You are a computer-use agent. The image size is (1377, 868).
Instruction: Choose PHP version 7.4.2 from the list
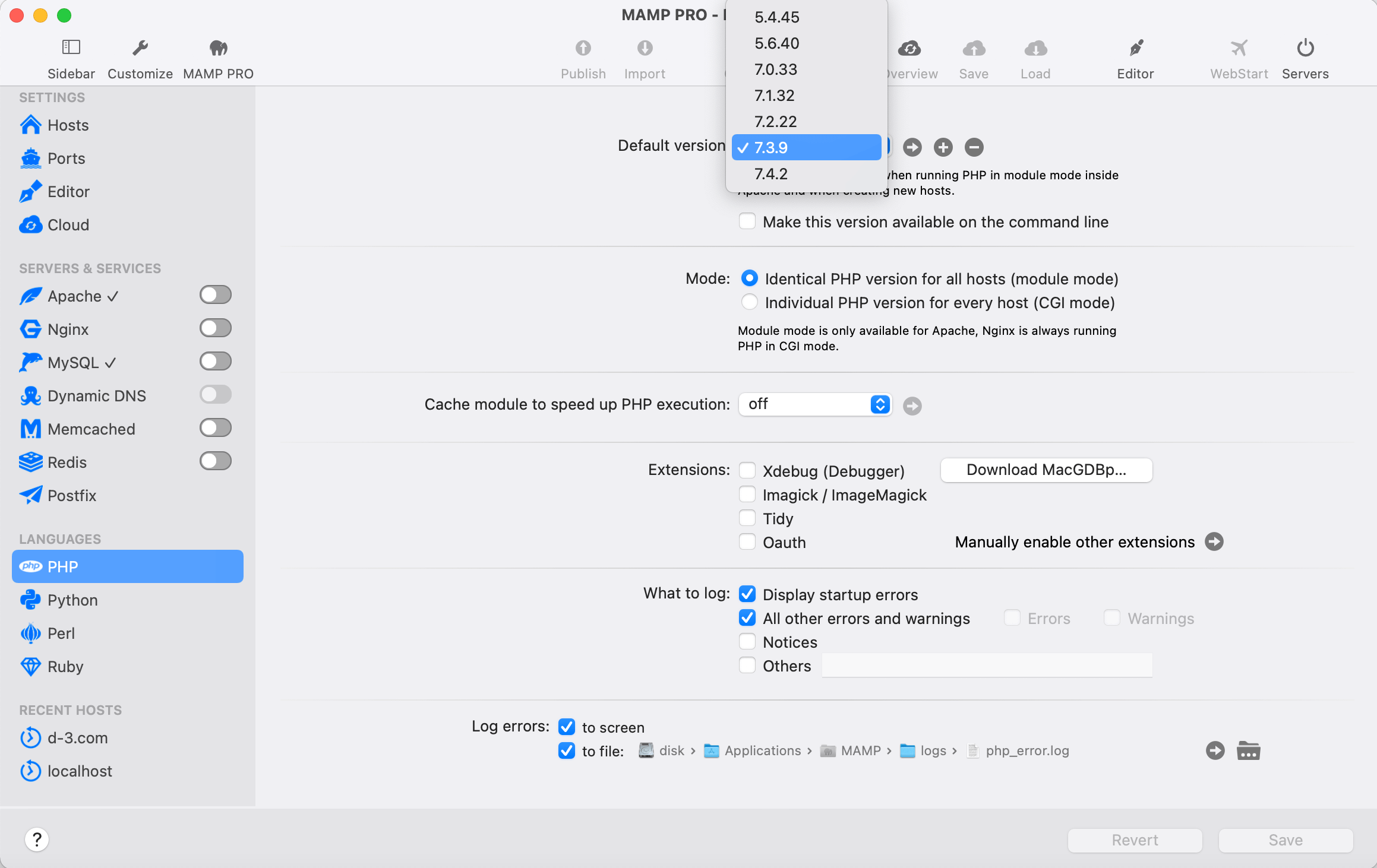[771, 174]
